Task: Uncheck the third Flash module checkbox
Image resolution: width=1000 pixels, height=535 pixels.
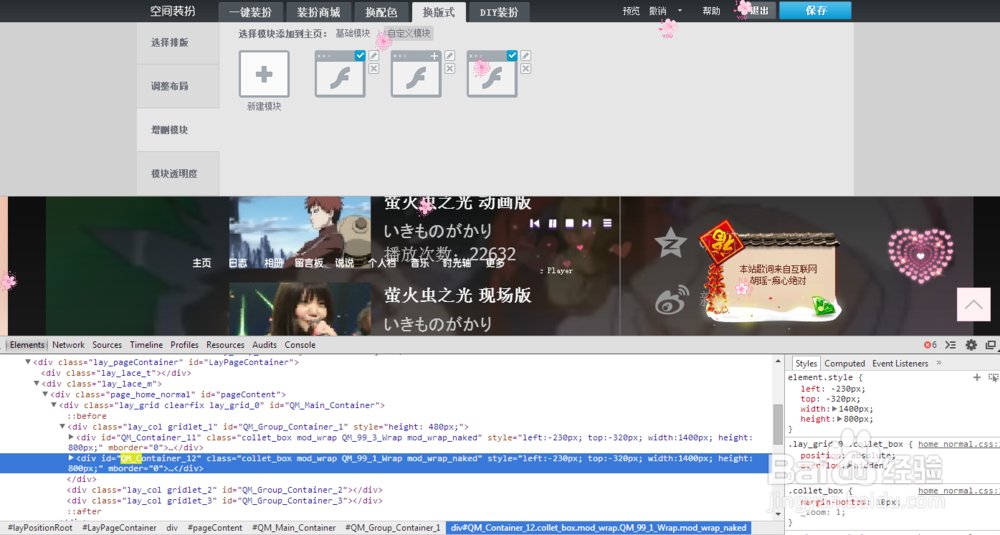Action: pos(511,56)
